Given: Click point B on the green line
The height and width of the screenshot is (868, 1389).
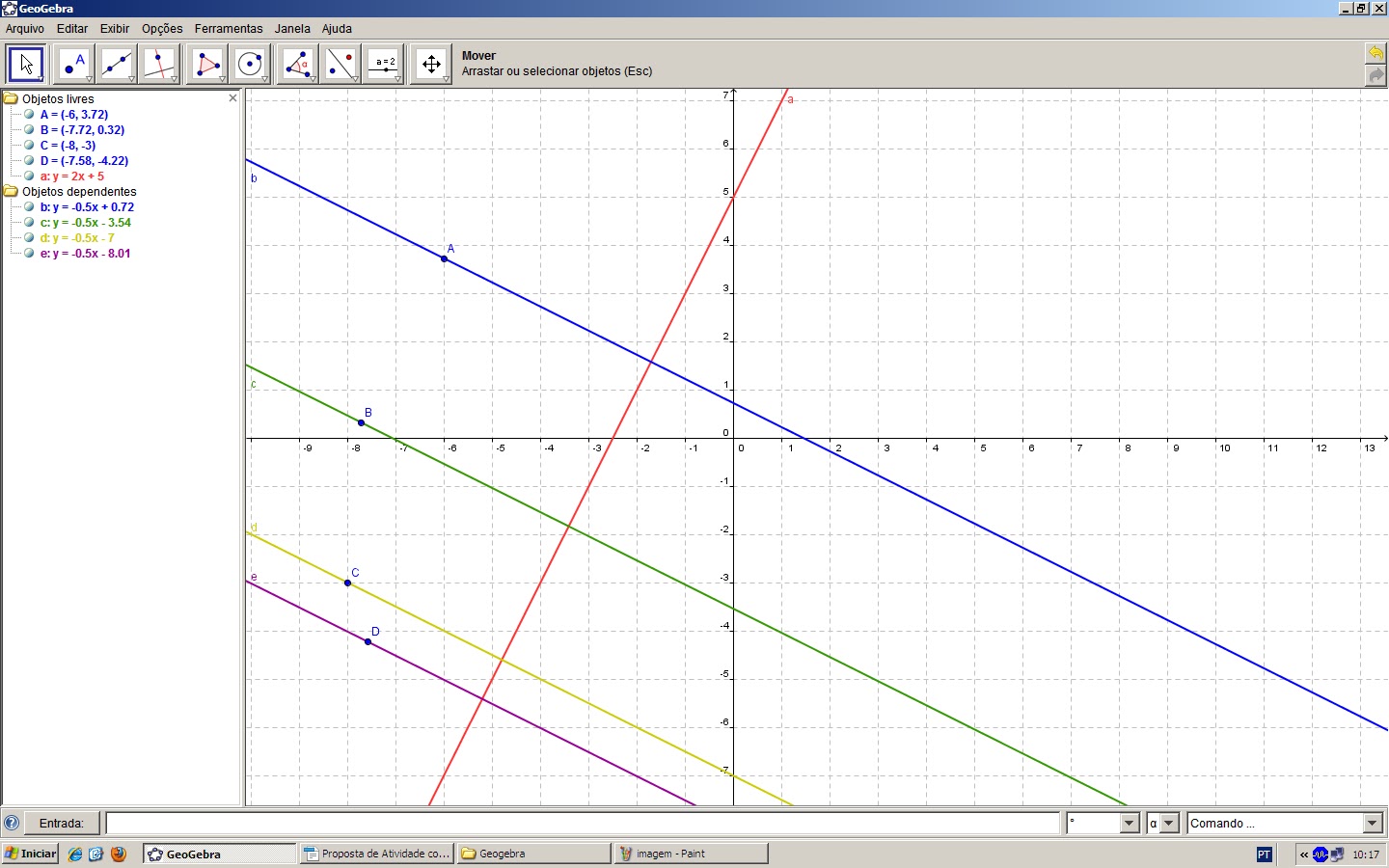Looking at the screenshot, I should [x=362, y=422].
